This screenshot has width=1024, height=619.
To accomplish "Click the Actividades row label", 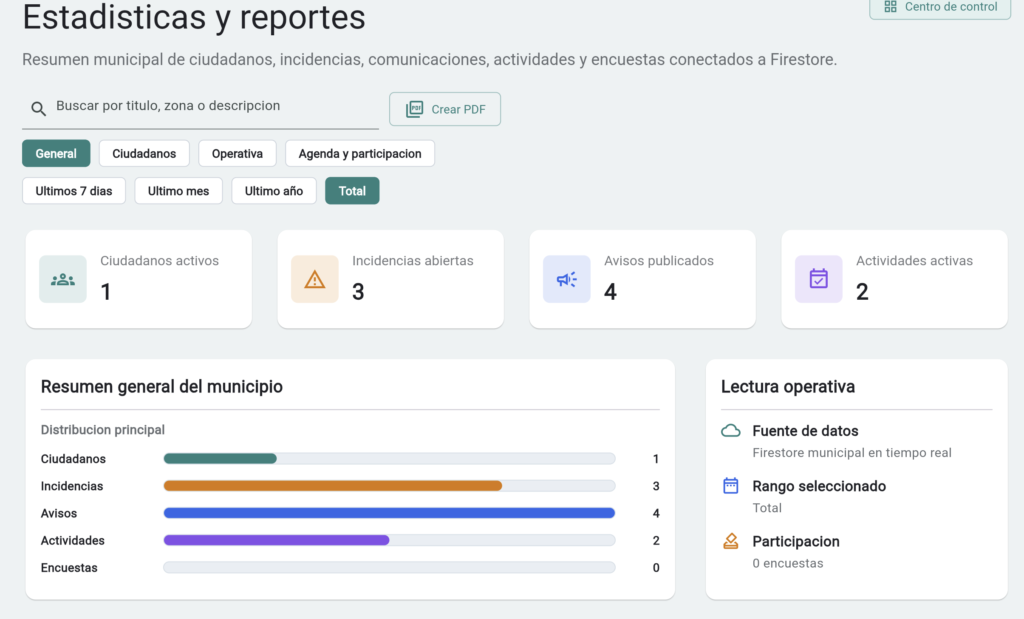I will pos(72,540).
